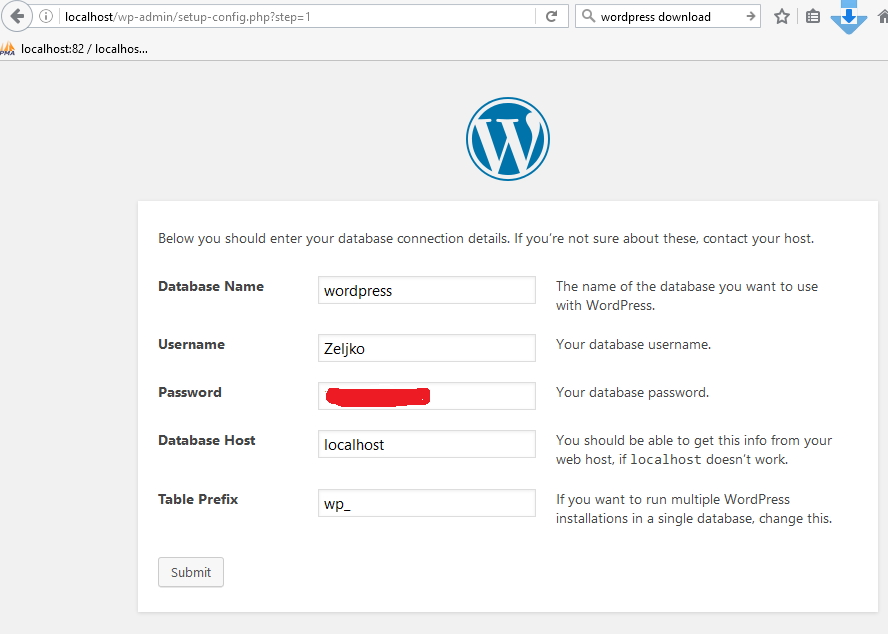
Task: Edit the Username field containing Zeljko
Action: pos(426,348)
